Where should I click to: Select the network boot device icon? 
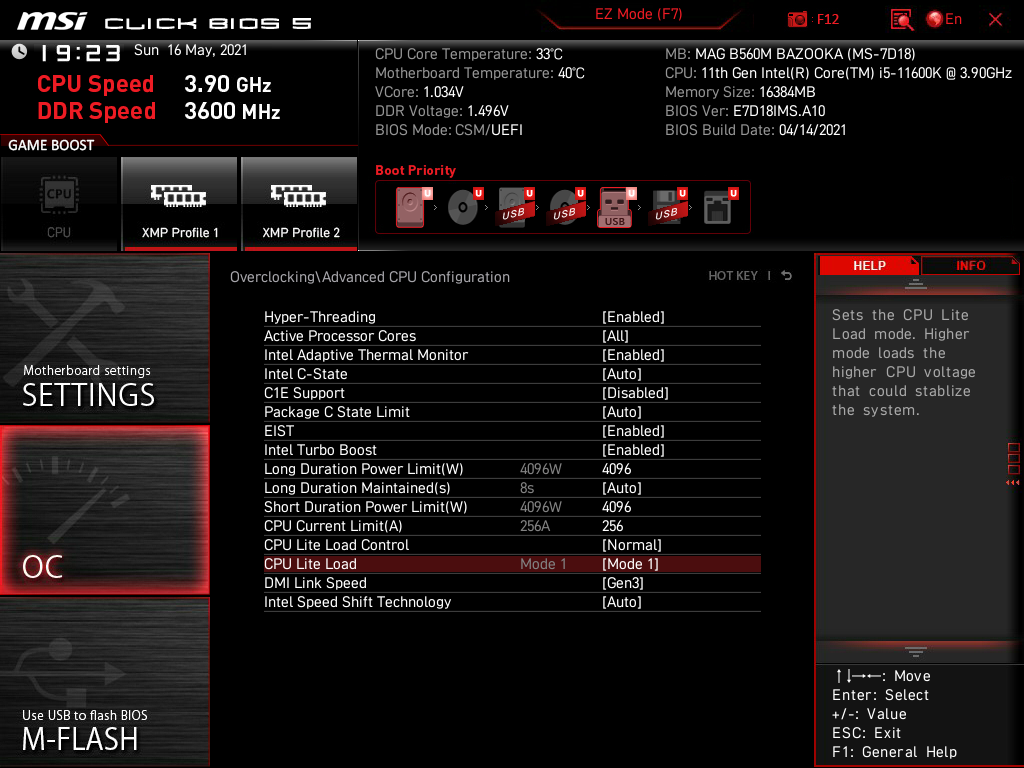[x=720, y=207]
